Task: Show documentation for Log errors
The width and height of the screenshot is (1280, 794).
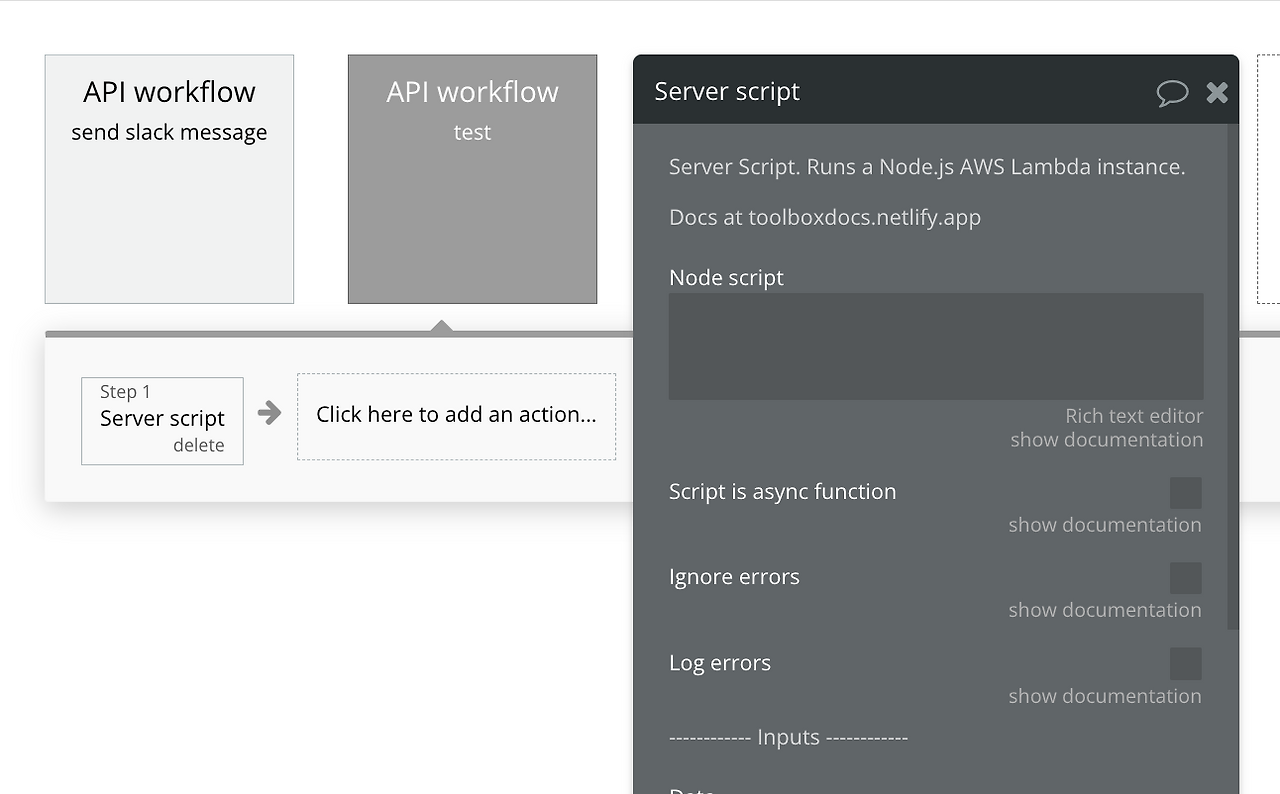Action: click(1104, 696)
